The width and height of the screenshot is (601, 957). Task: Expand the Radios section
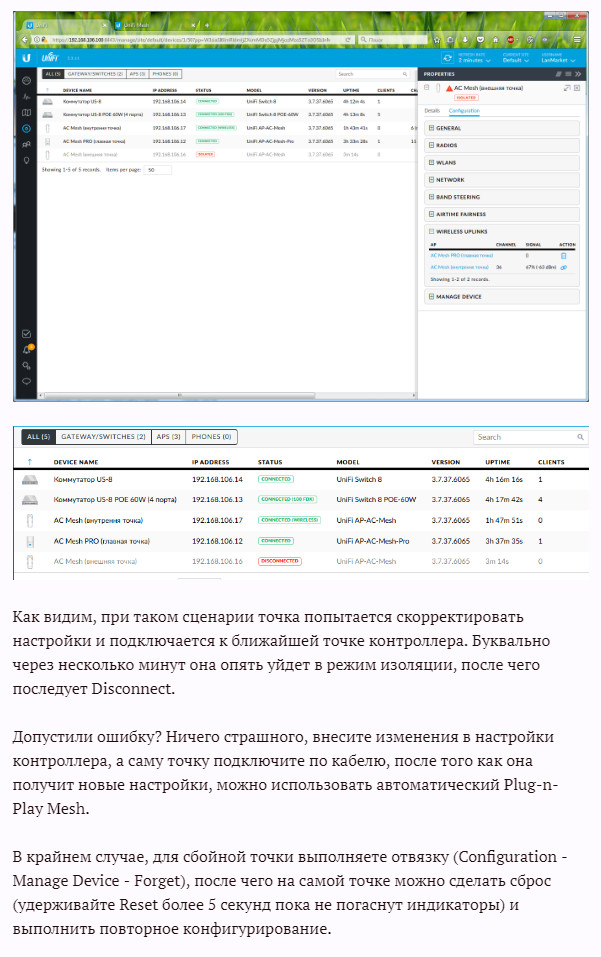(x=502, y=145)
